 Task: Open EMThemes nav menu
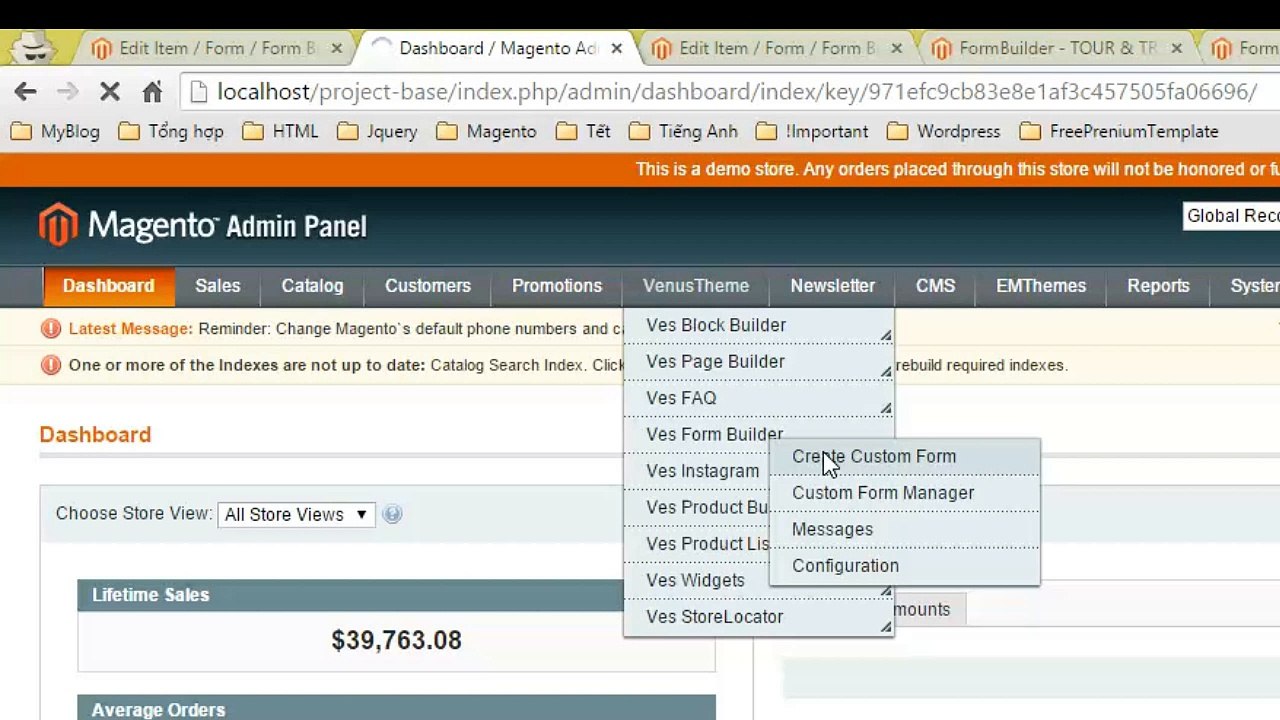1041,286
